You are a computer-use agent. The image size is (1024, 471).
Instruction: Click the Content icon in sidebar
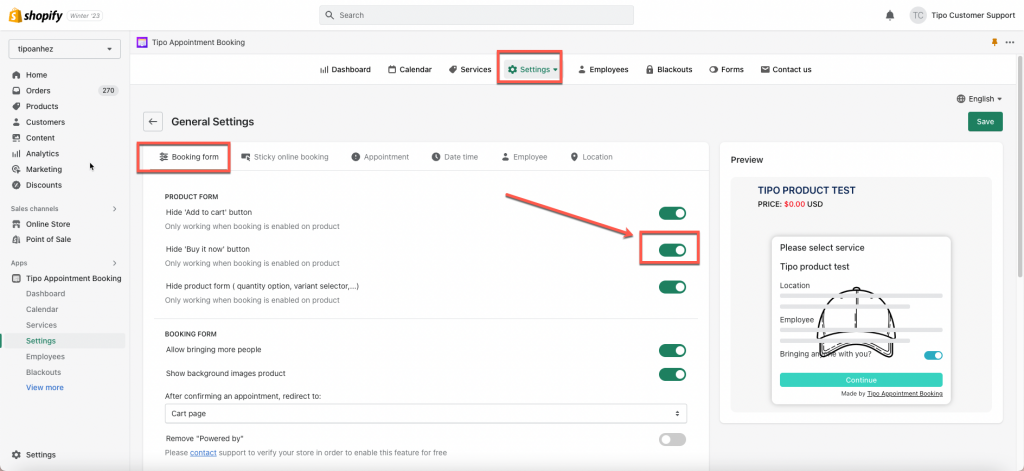pos(16,138)
